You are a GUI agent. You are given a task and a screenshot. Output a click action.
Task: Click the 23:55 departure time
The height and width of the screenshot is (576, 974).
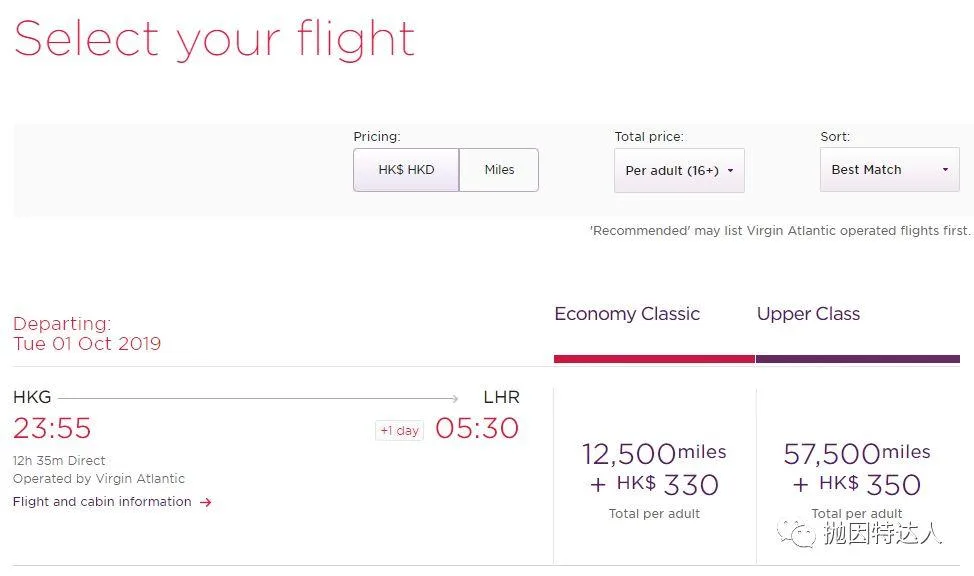[52, 427]
